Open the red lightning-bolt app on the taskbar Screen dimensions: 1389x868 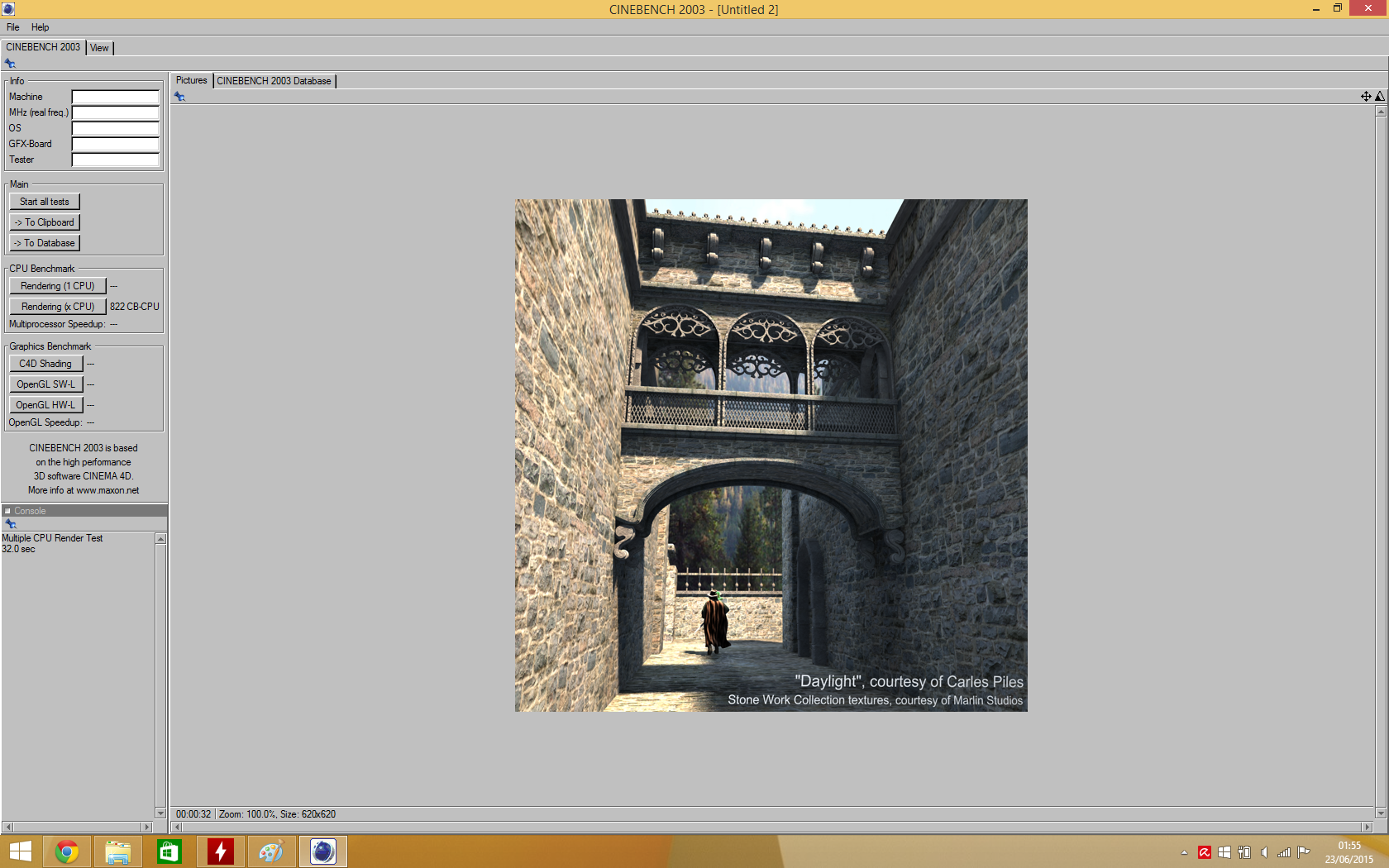click(221, 851)
